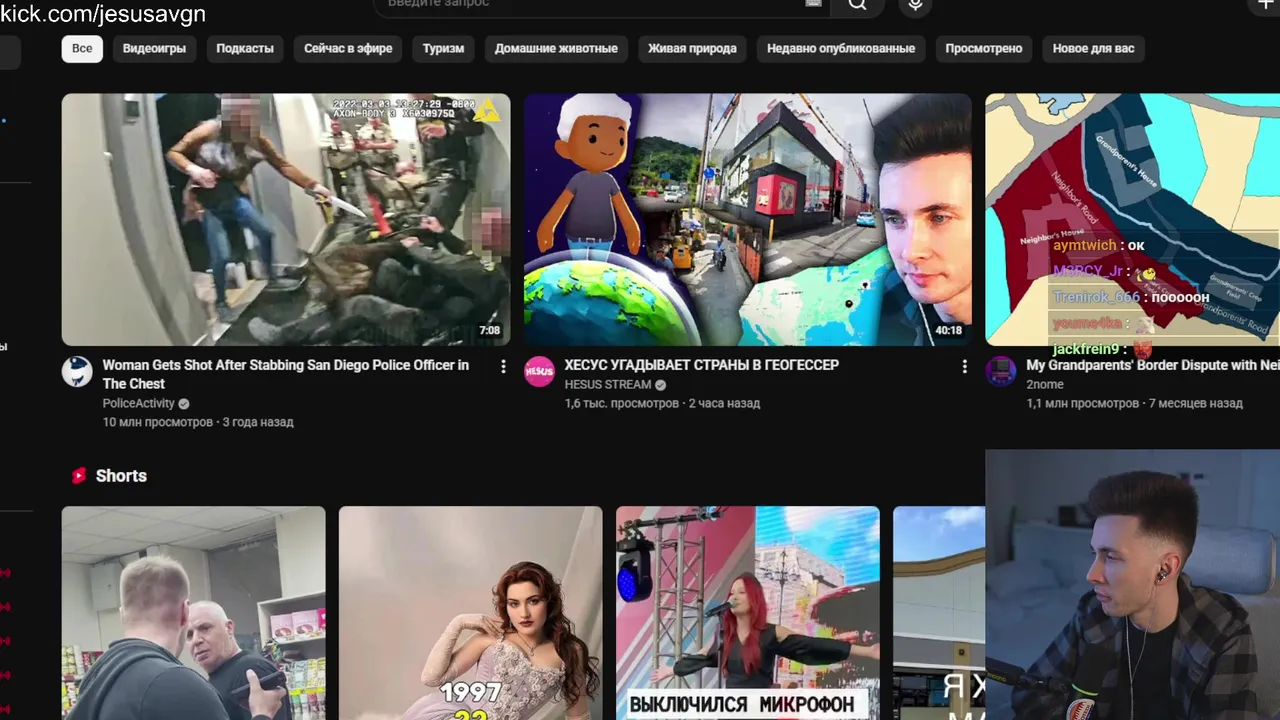Select the "Видеоигры" filter chip

click(154, 48)
